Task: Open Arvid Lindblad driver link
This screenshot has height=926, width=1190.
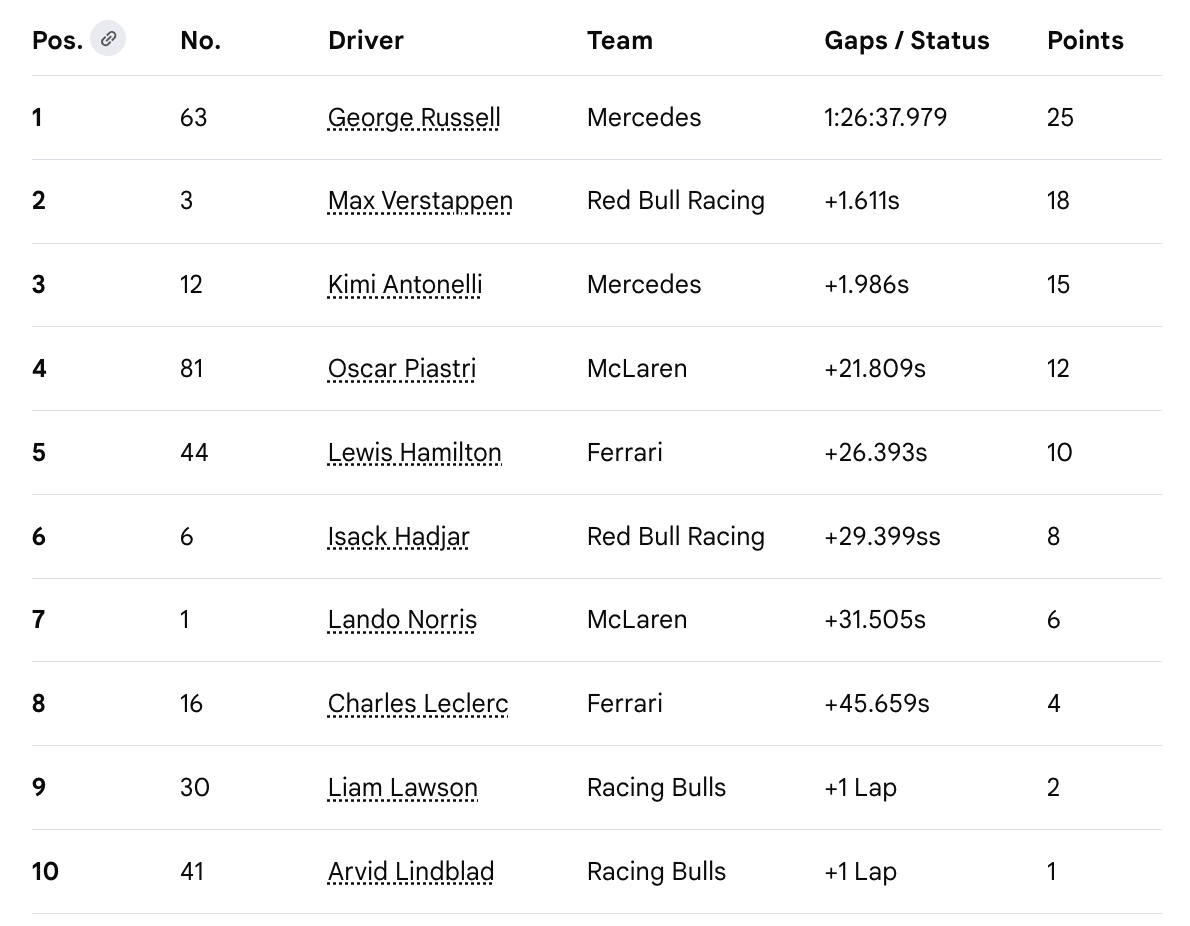Action: point(411,871)
